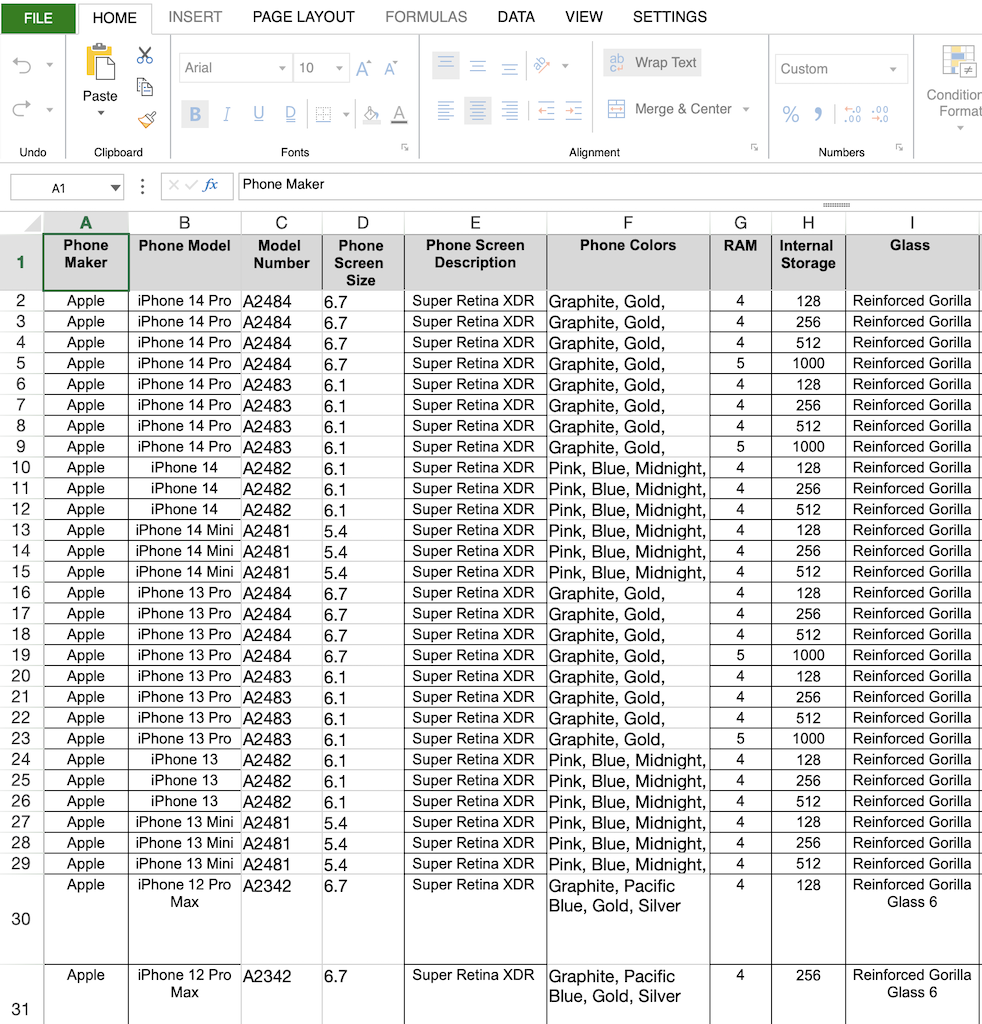982x1024 pixels.
Task: Click the Merge & Center button
Action: pos(670,109)
